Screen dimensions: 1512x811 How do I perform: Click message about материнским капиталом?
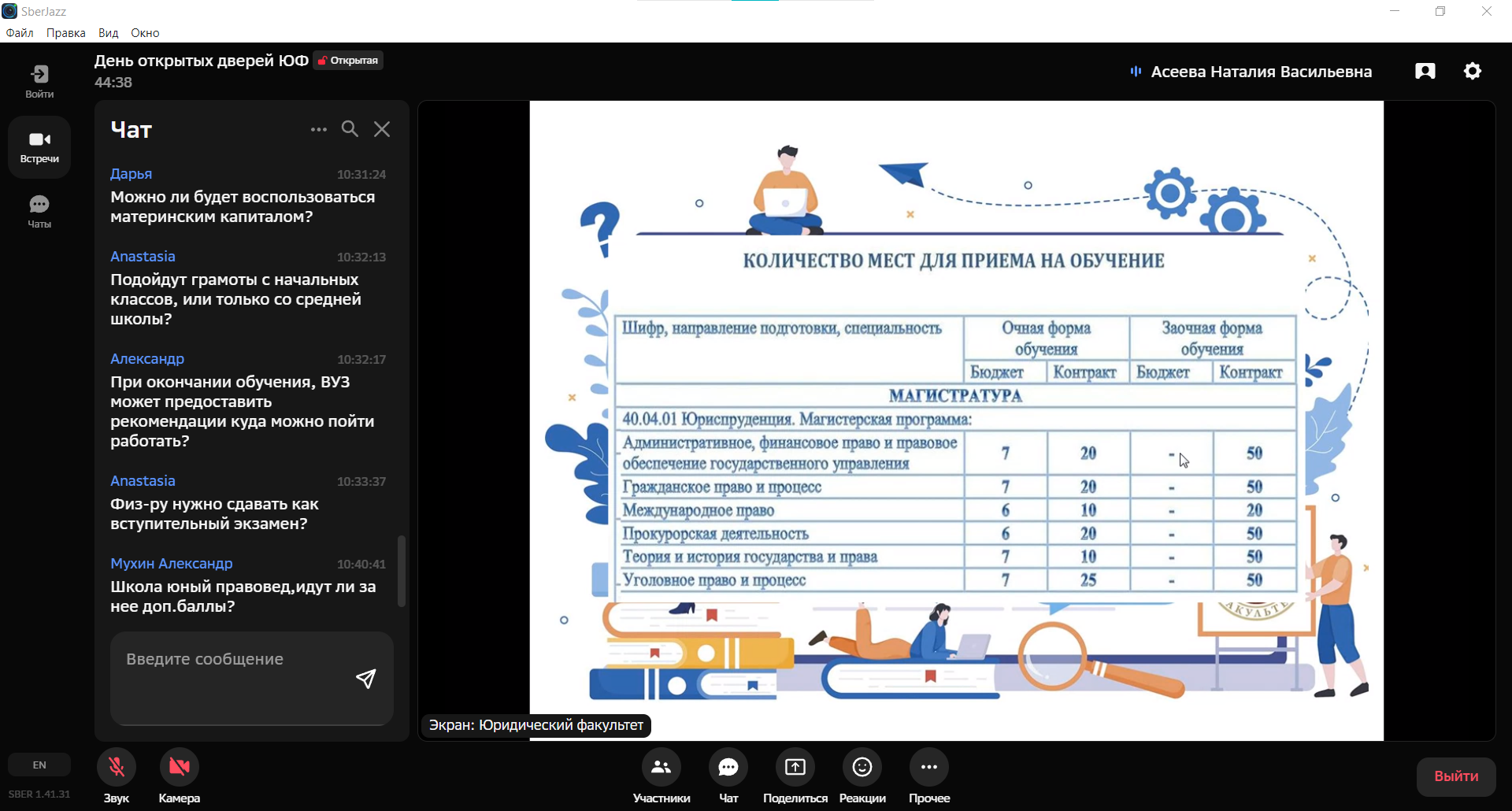pos(243,207)
